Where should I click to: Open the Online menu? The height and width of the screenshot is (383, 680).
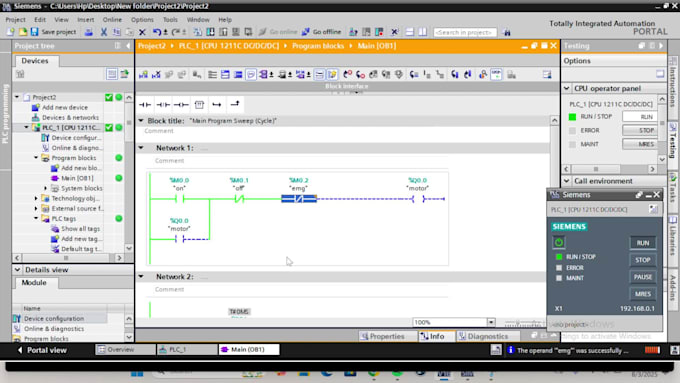click(x=112, y=20)
